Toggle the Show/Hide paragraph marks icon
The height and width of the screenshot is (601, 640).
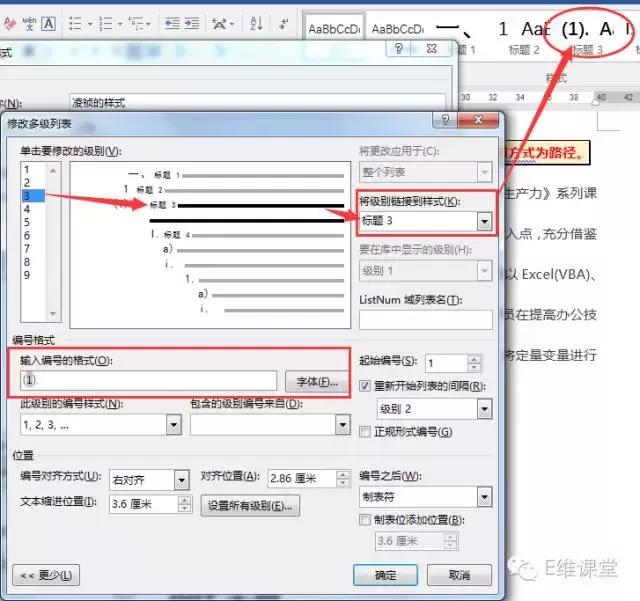283,24
